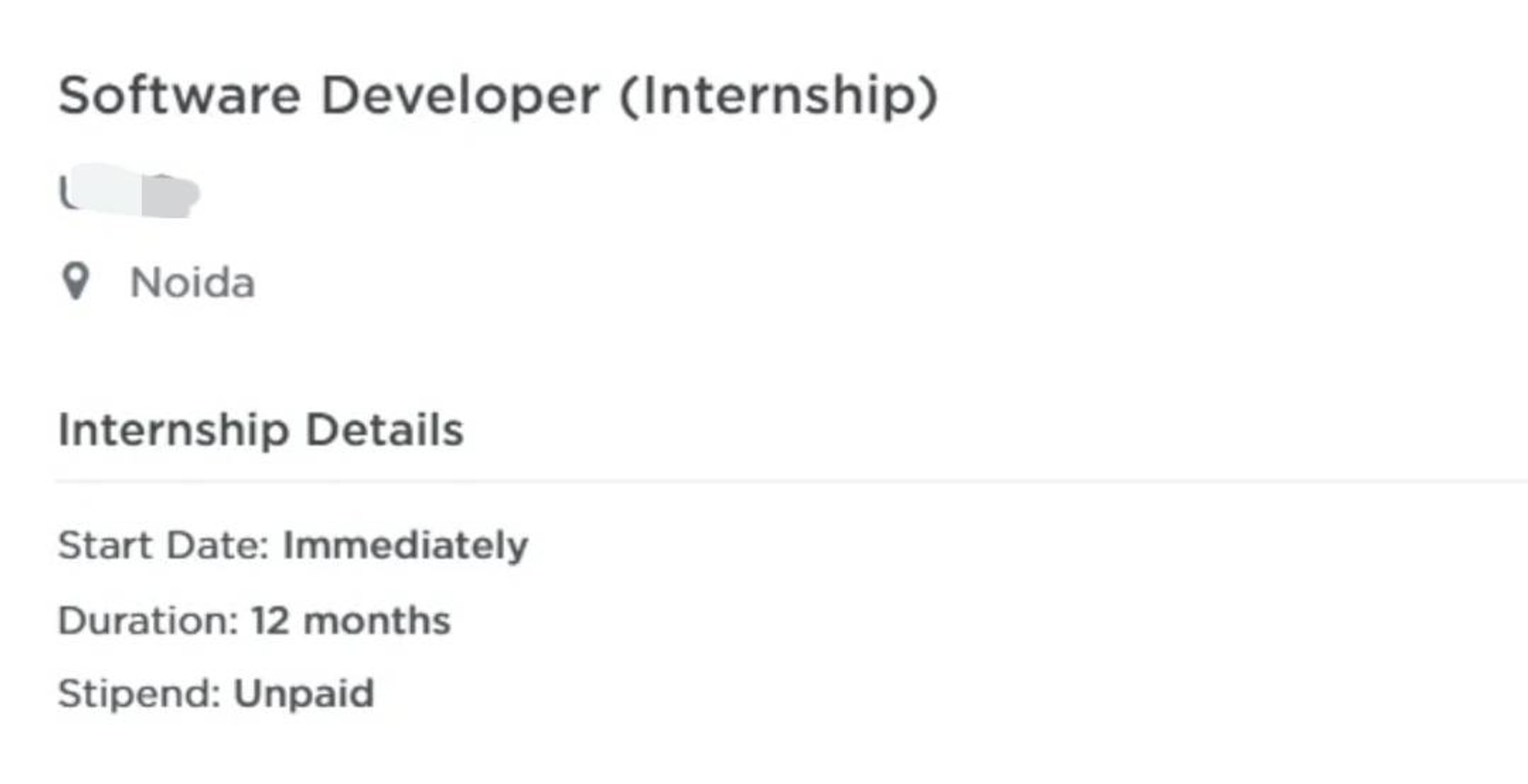
Task: Click the location pin icon
Action: (75, 281)
